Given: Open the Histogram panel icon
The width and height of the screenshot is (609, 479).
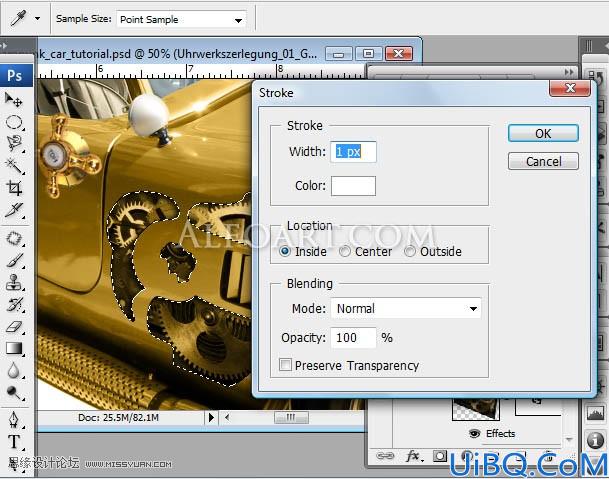Looking at the screenshot, I should pyautogui.click(x=595, y=413).
